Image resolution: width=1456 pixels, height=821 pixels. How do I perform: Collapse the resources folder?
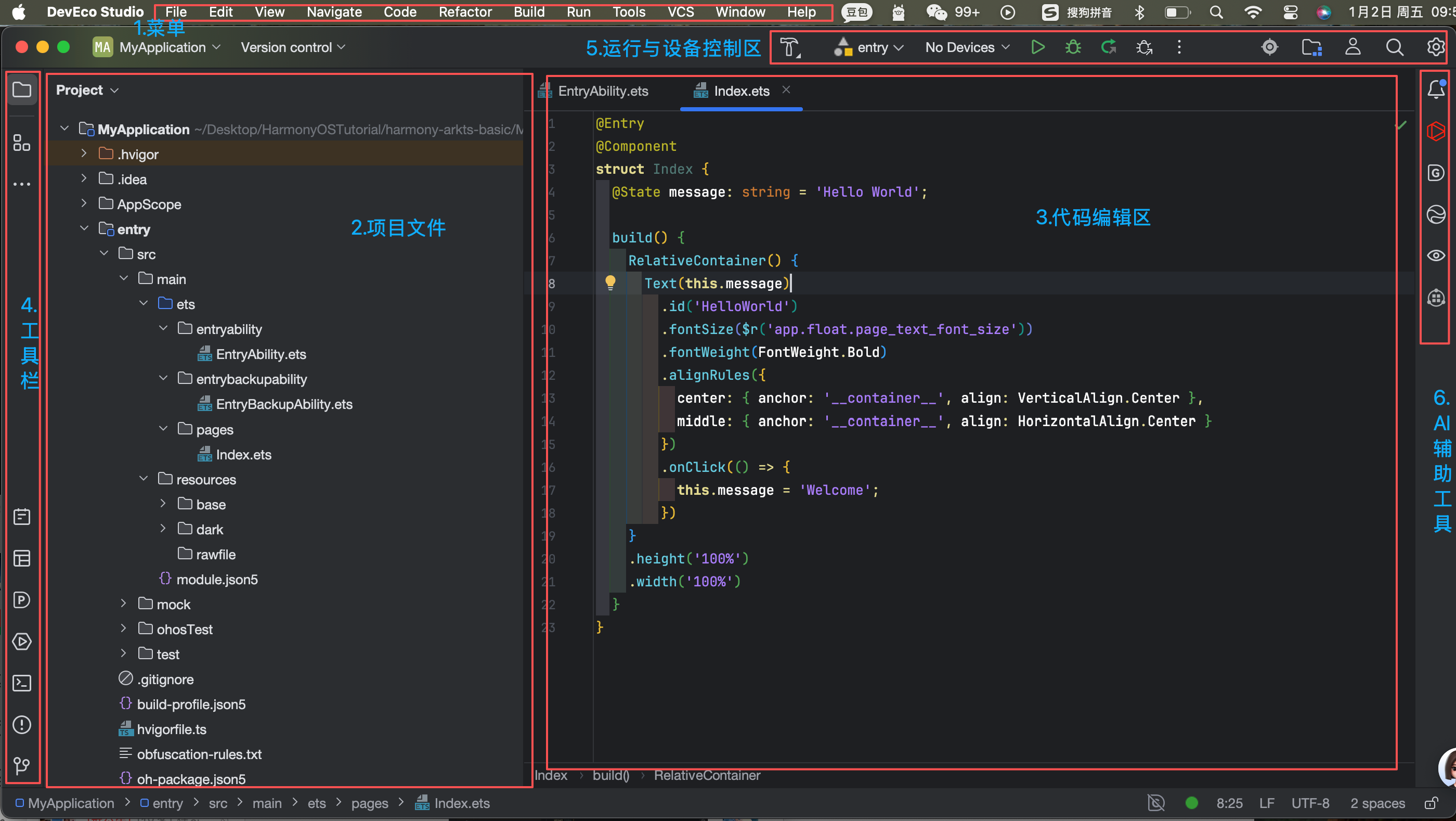[144, 479]
